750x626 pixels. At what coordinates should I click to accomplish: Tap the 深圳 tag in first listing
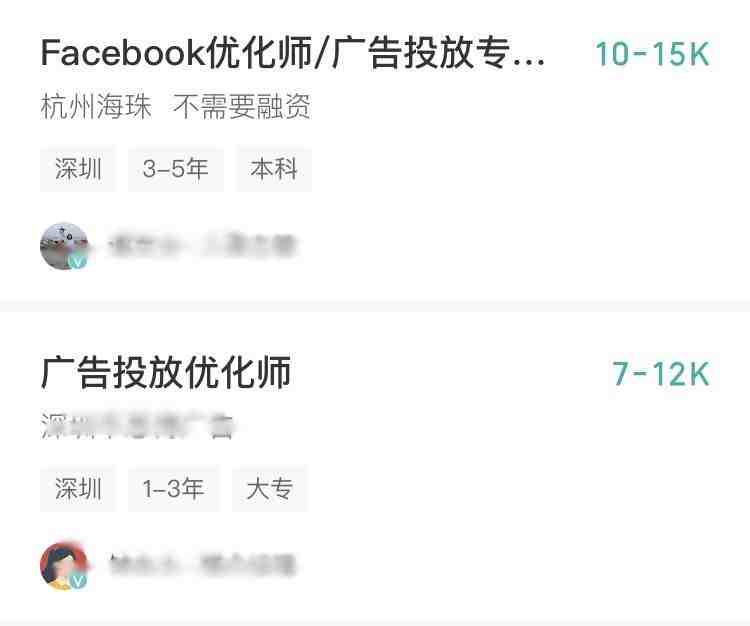[x=78, y=169]
